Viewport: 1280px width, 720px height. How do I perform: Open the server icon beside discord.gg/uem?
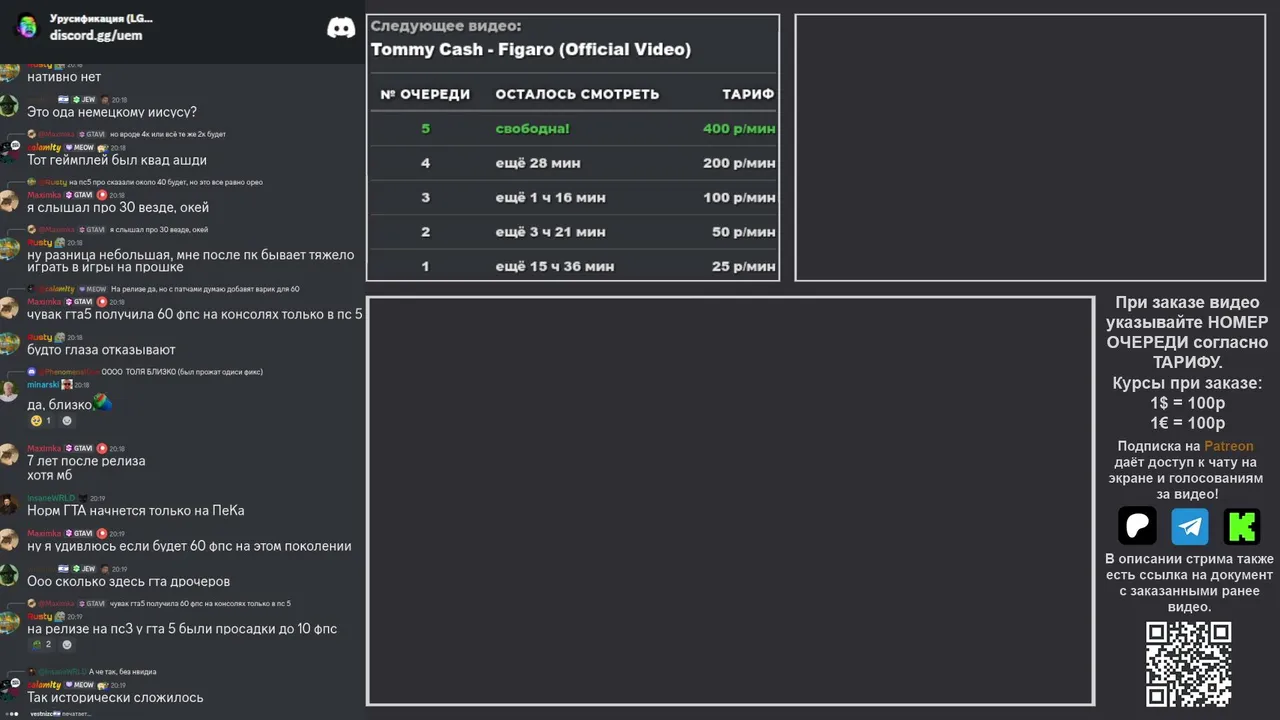point(27,27)
